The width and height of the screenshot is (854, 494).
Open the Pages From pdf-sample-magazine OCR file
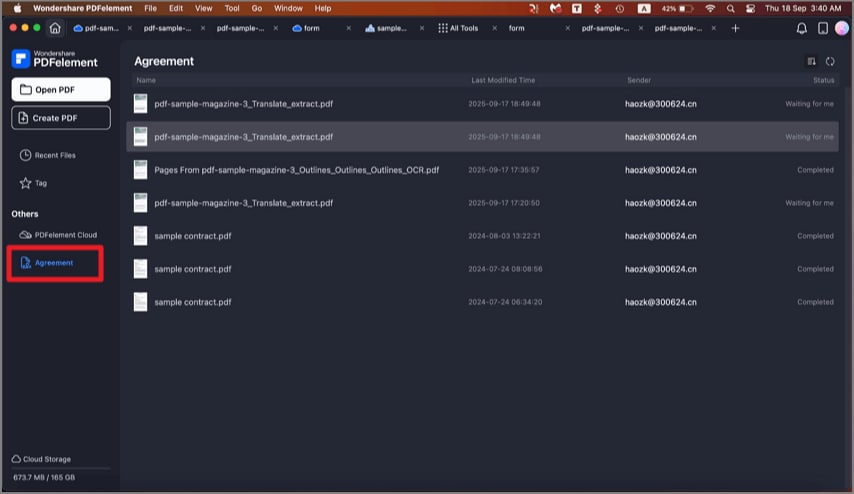click(296, 170)
